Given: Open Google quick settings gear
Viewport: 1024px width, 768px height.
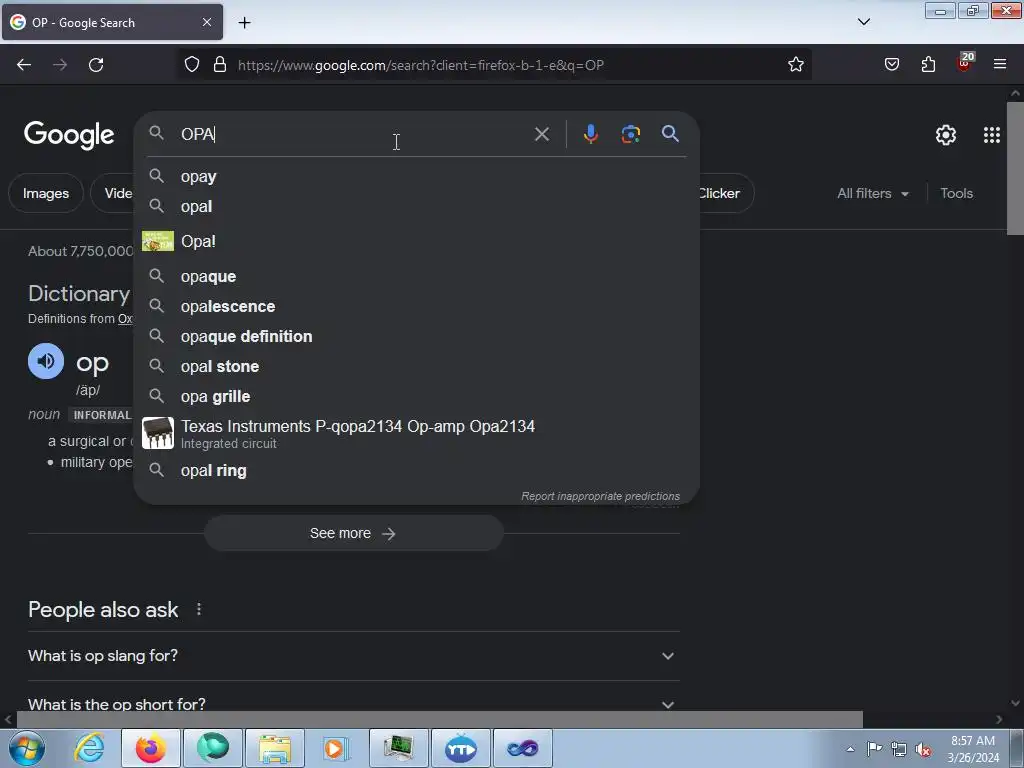Looking at the screenshot, I should point(946,135).
